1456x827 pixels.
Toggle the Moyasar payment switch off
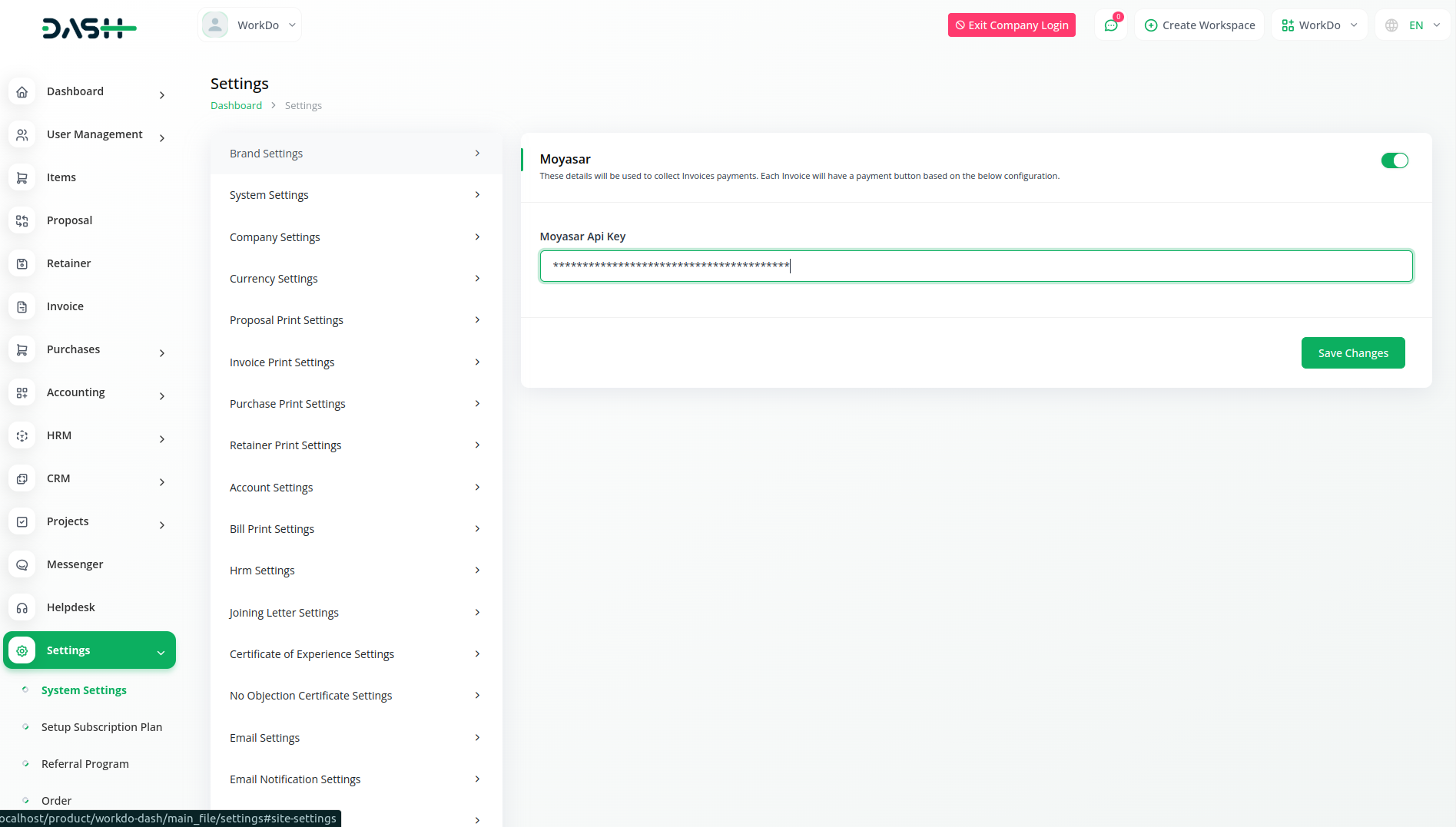pos(1395,160)
